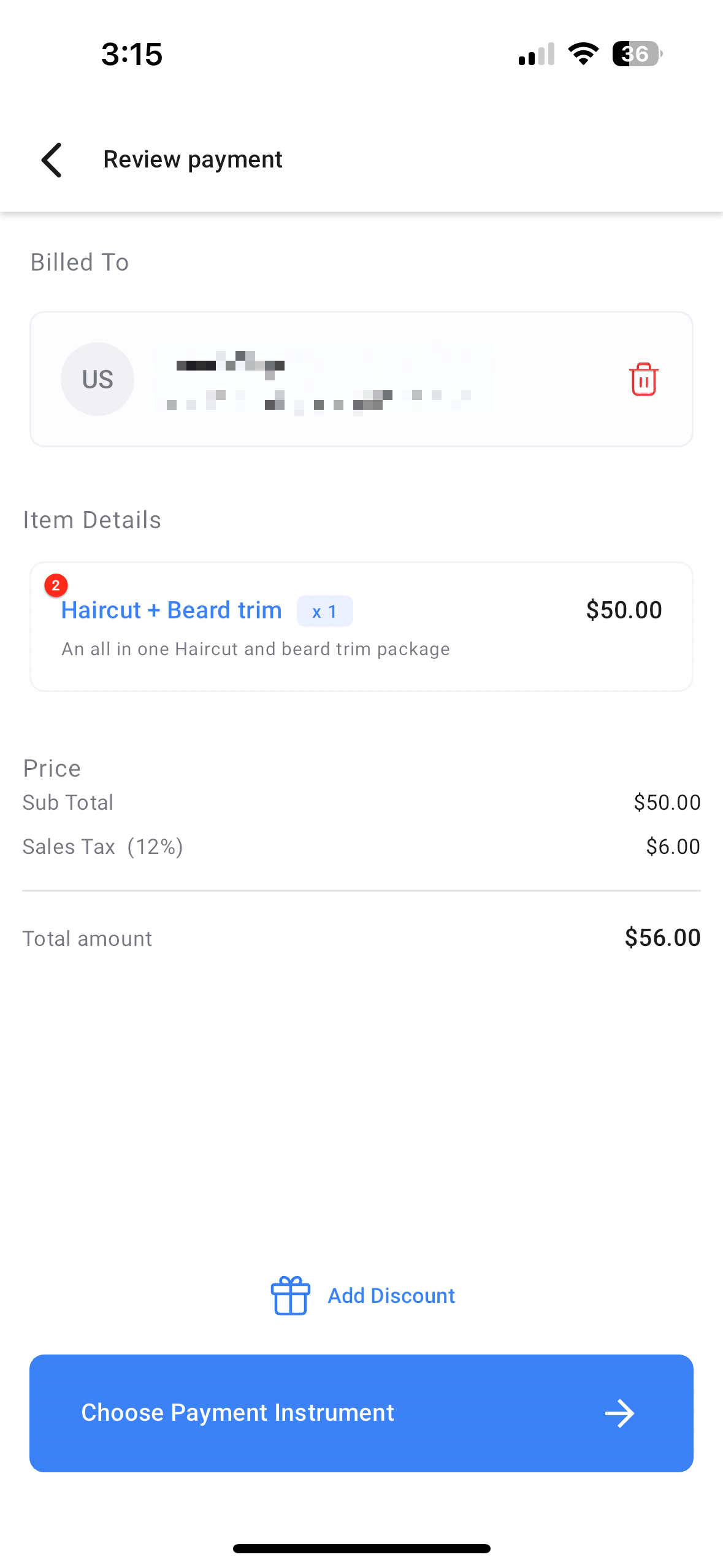The height and width of the screenshot is (1568, 723).
Task: Tap the x 1 quantity chip
Action: tap(325, 611)
